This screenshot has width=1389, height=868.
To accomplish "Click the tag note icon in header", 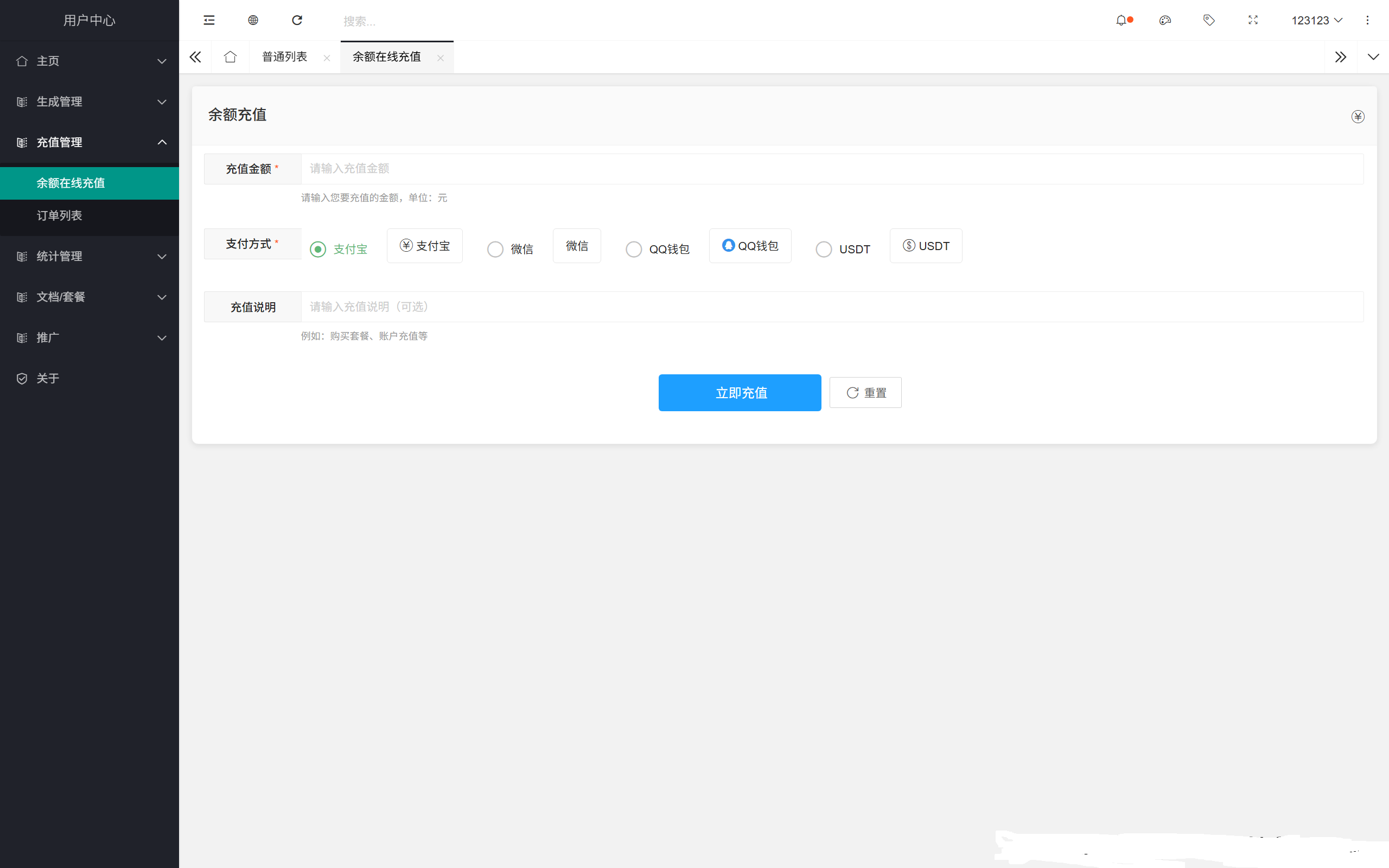I will click(1209, 21).
